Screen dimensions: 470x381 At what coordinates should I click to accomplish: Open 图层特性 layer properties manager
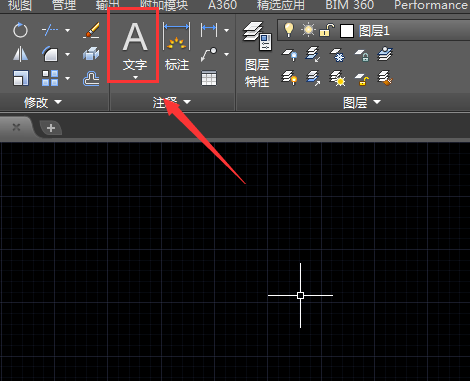click(257, 55)
